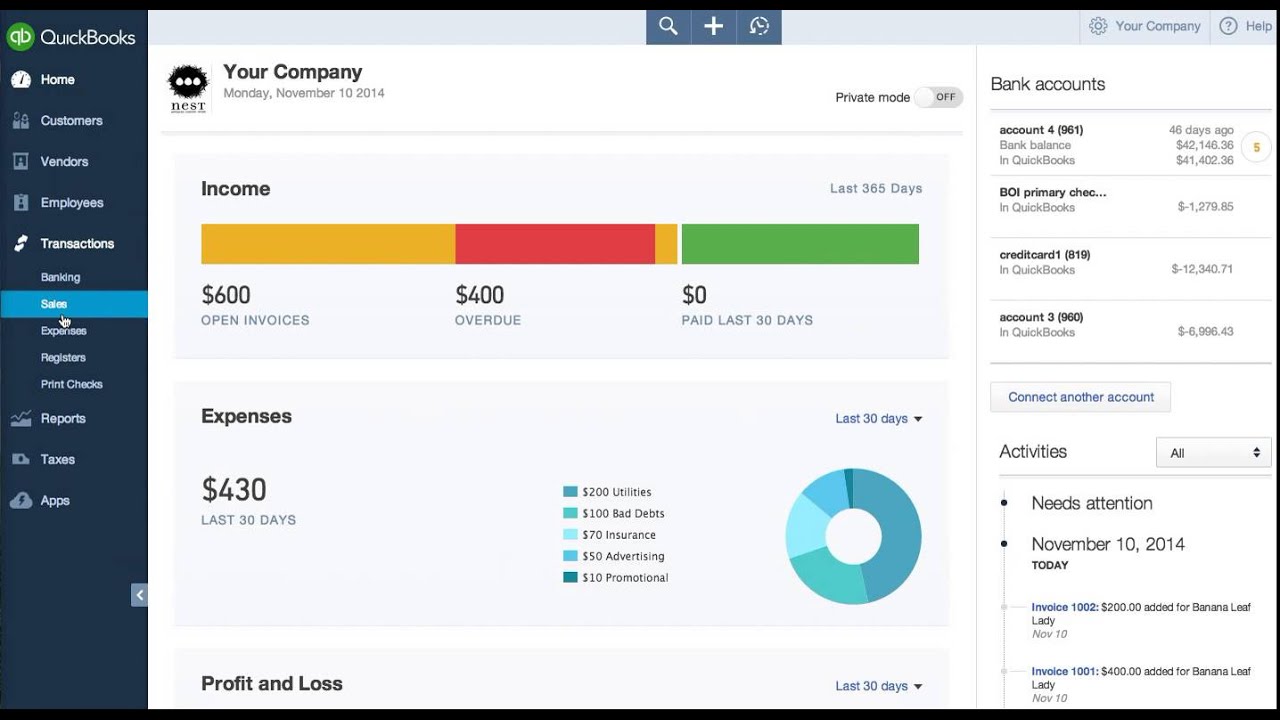Open Invoice 1002 link
1280x720 pixels.
pyautogui.click(x=1065, y=607)
